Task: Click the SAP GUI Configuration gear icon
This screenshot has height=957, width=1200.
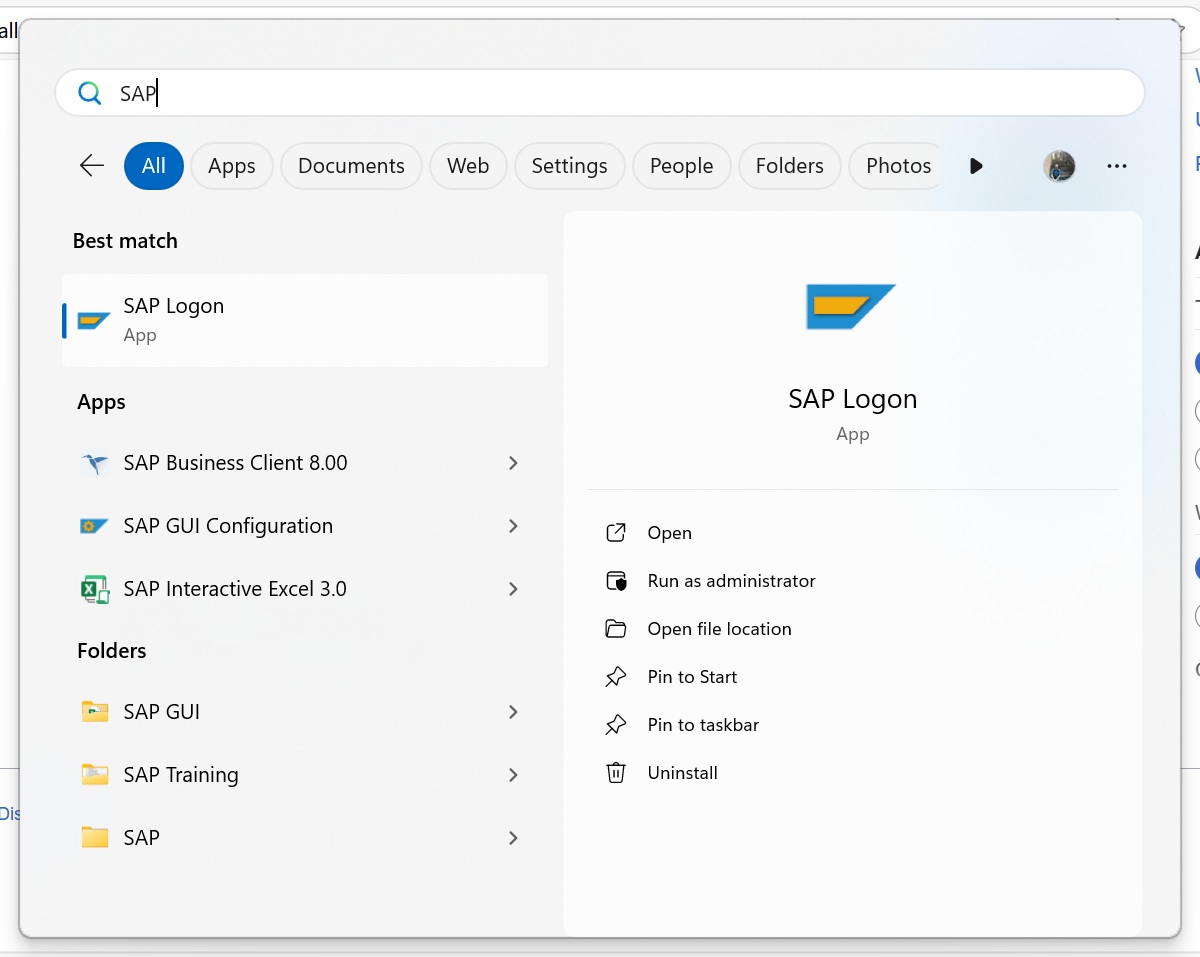Action: coord(94,526)
